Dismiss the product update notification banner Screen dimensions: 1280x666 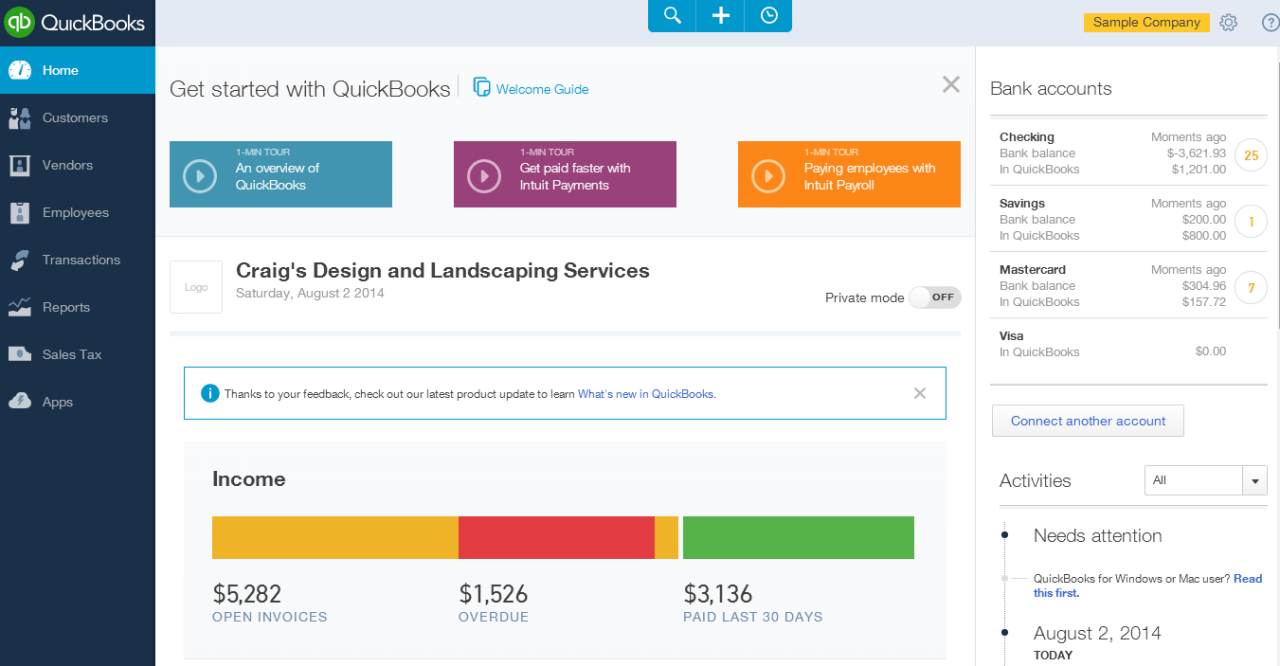[x=919, y=393]
